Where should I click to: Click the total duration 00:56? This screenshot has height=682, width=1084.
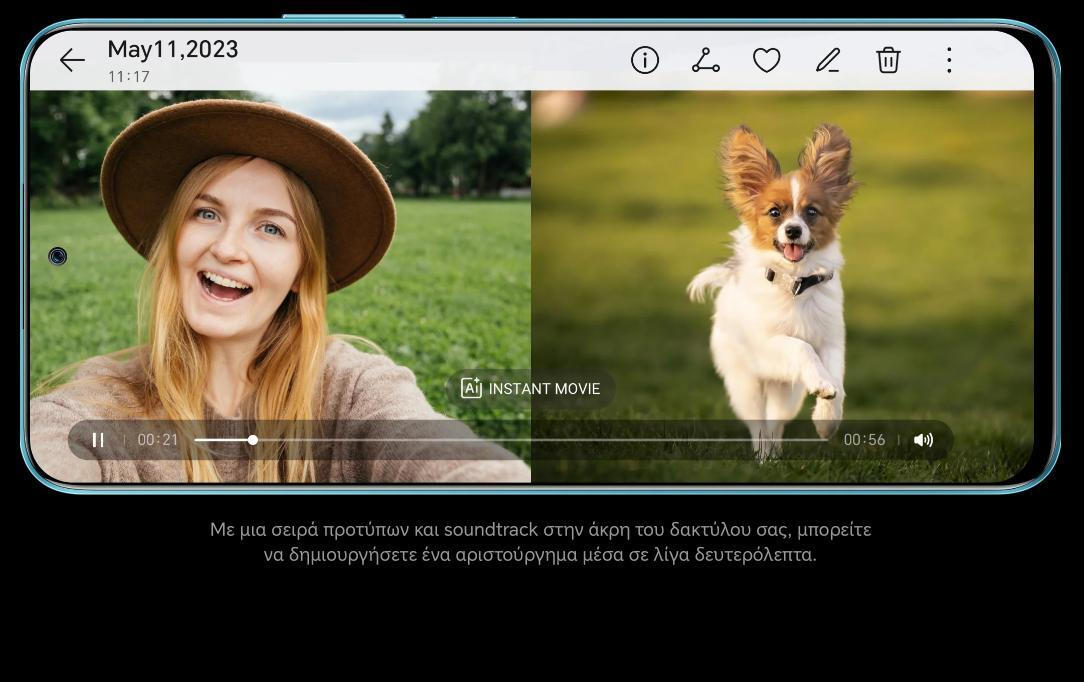point(864,439)
